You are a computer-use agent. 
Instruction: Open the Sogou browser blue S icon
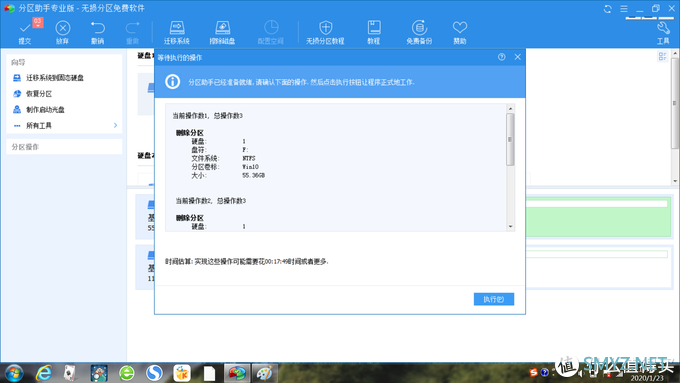tap(154, 373)
